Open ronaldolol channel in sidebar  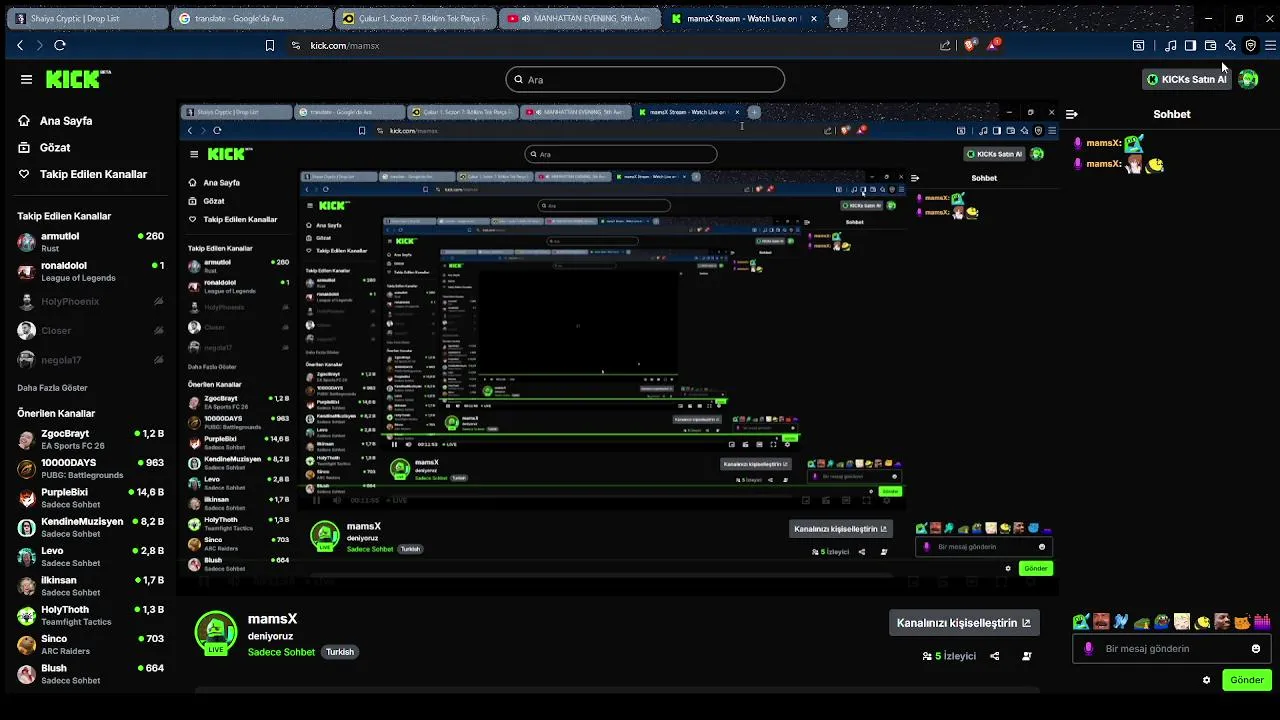(90, 272)
